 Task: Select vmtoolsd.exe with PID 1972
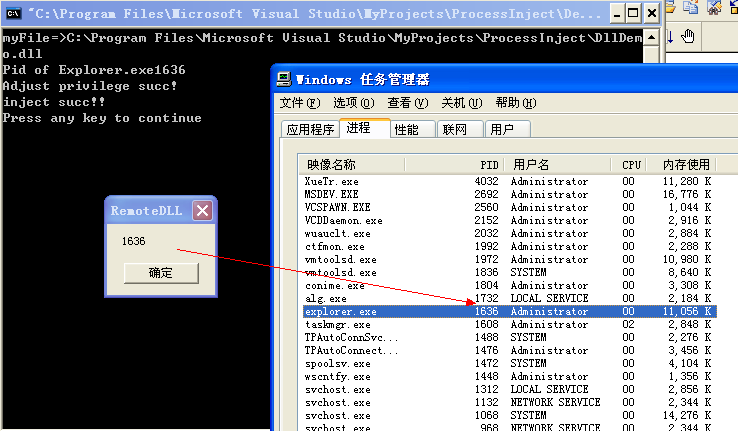509,260
